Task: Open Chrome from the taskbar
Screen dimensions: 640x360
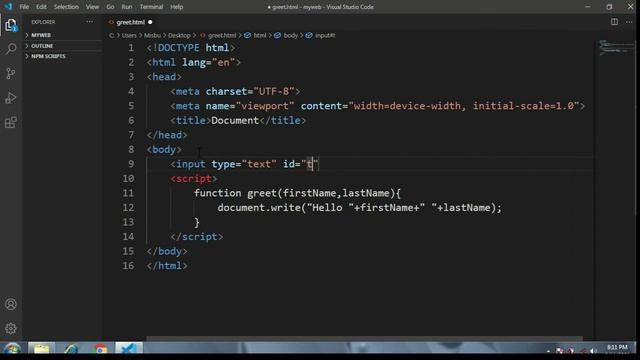Action: [x=100, y=349]
